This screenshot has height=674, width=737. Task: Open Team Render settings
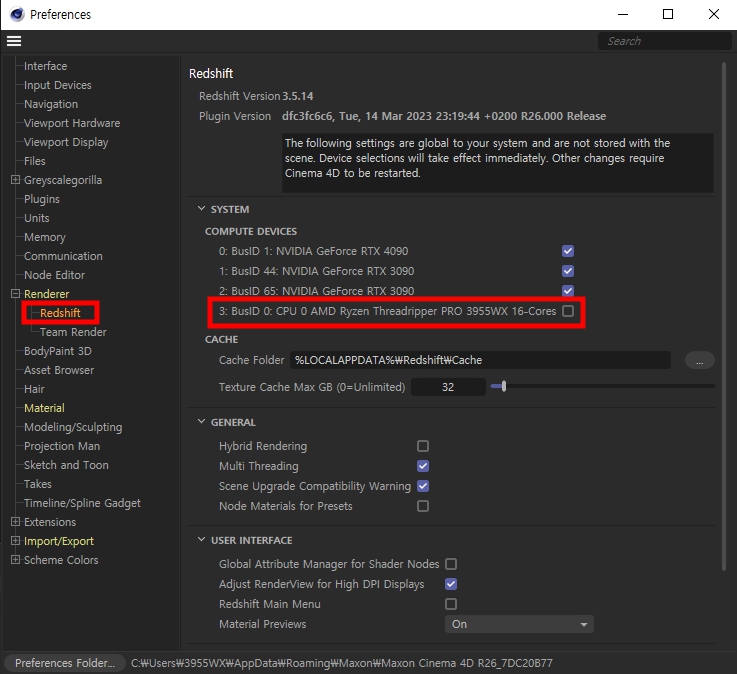pyautogui.click(x=73, y=332)
